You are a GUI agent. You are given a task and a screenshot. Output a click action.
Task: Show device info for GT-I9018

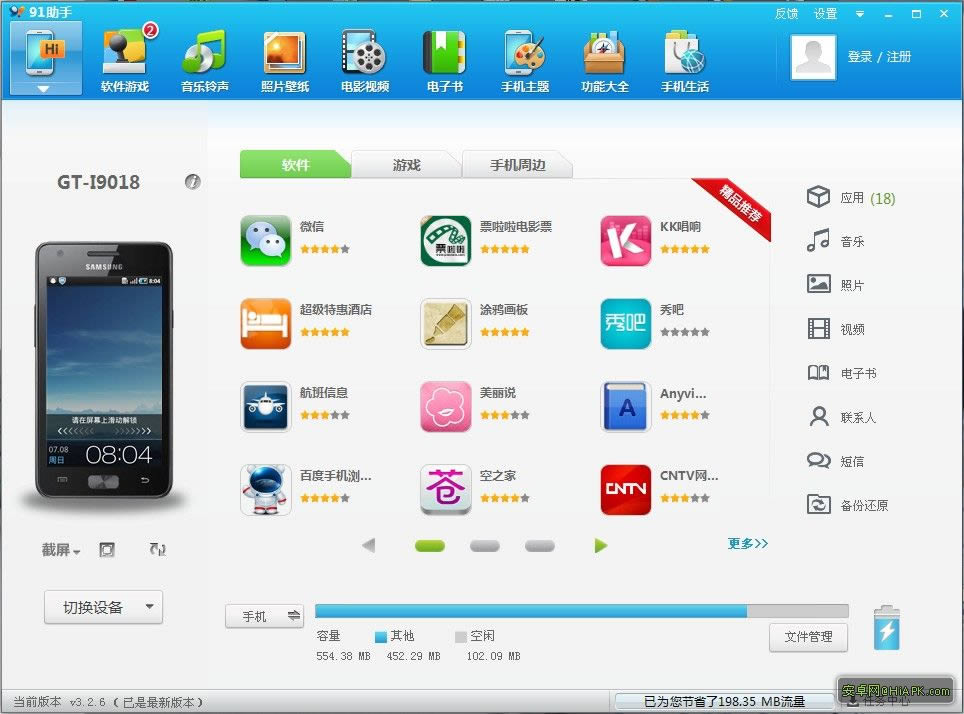pos(192,182)
